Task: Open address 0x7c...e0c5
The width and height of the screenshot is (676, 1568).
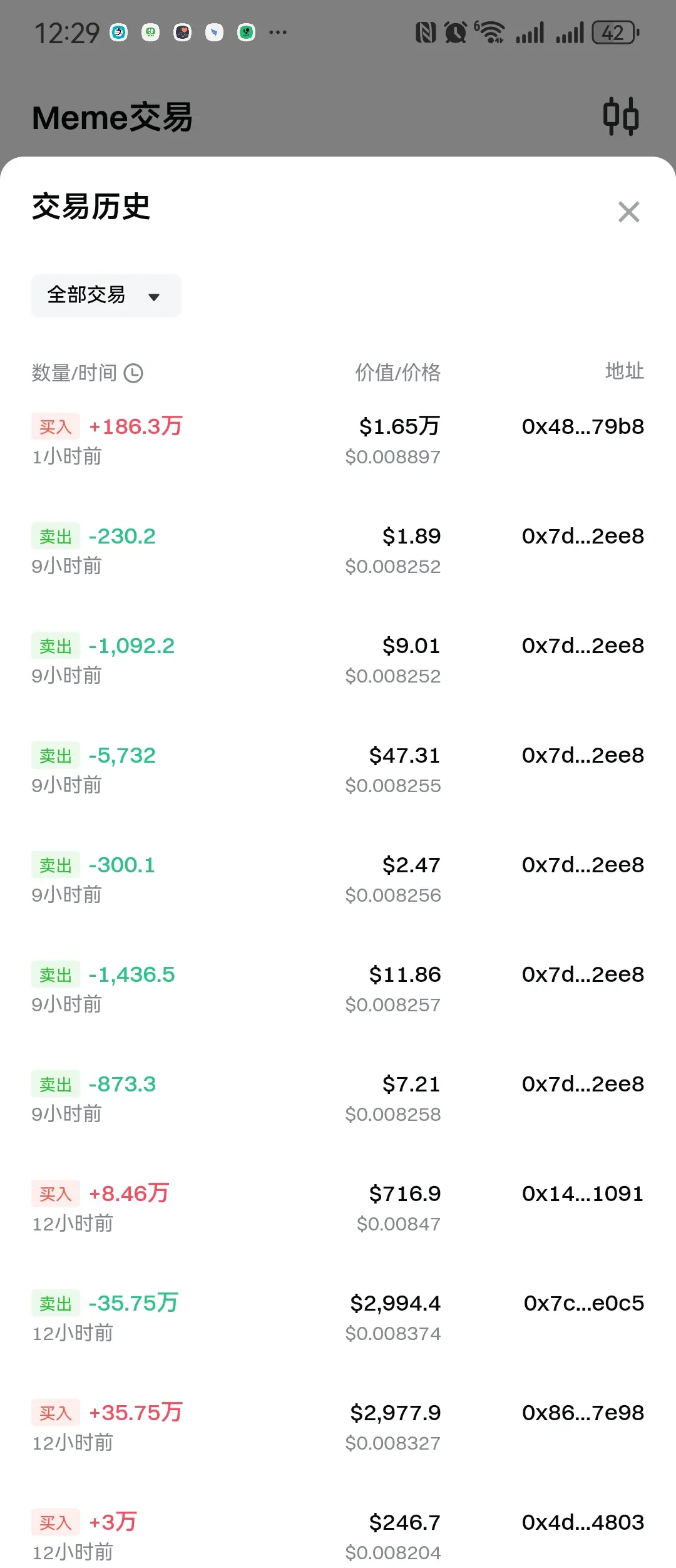Action: coord(584,1303)
